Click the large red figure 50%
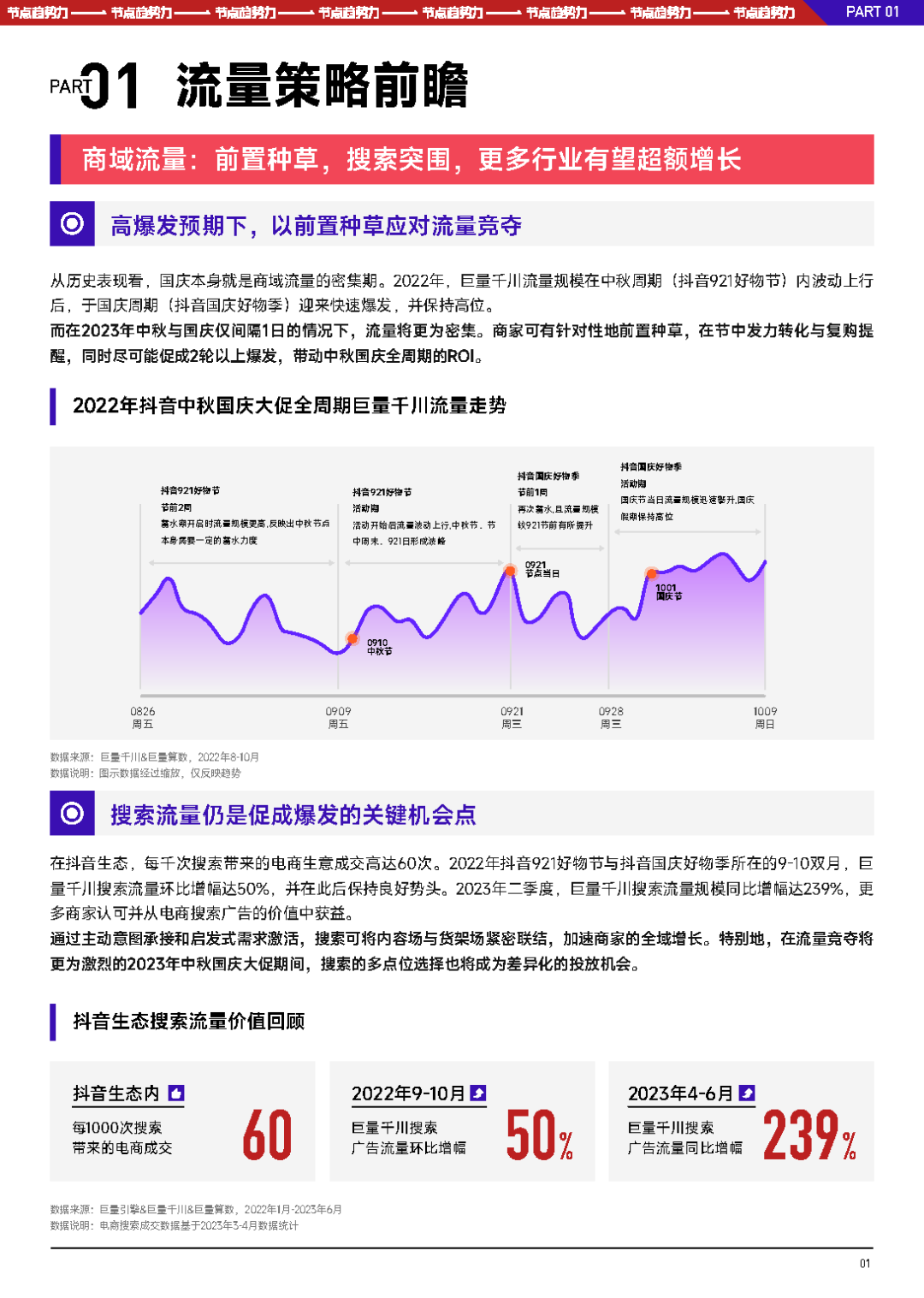The image size is (924, 1298). [x=540, y=1135]
